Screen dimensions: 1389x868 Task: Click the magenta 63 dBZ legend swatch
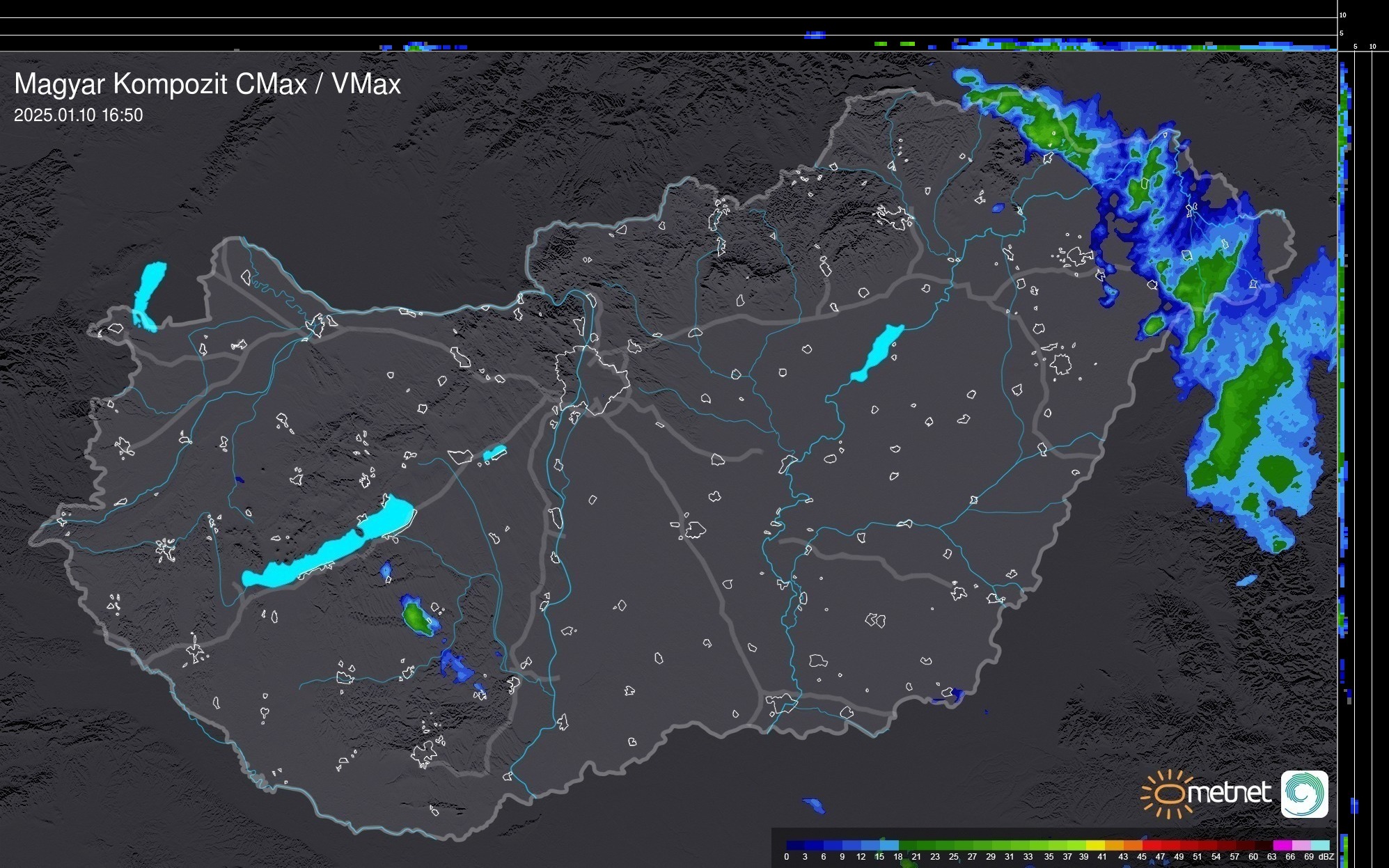pyautogui.click(x=1282, y=845)
